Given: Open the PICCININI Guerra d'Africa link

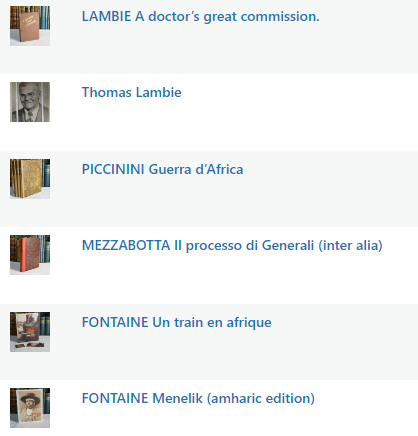Looking at the screenshot, I should [x=162, y=169].
